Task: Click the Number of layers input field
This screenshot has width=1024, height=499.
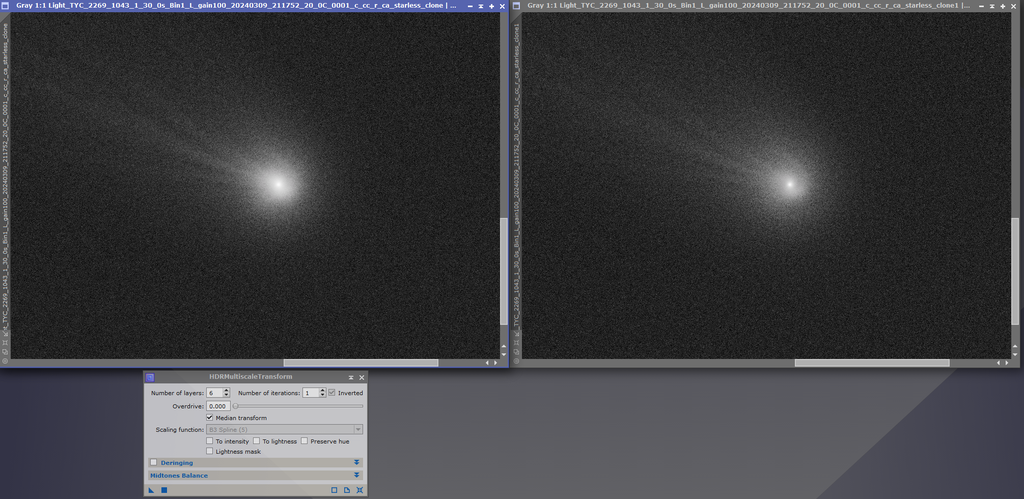Action: pos(214,393)
